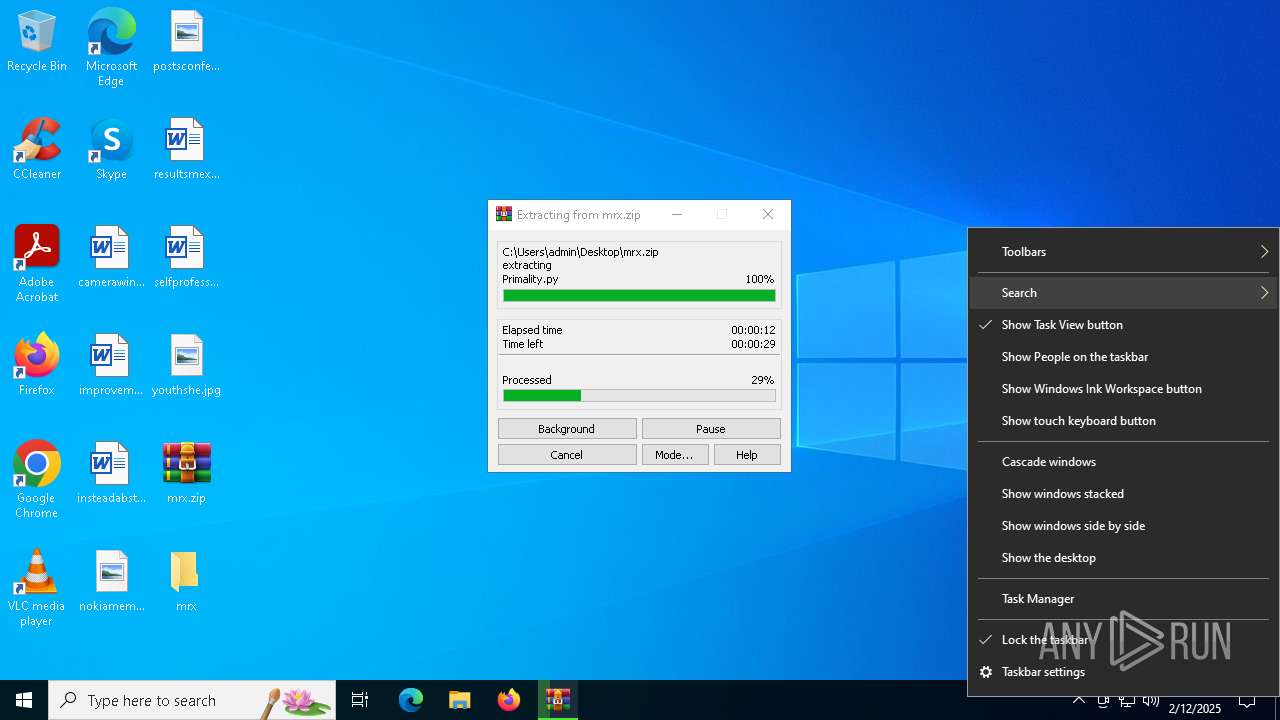Open the Adobe Acrobat shortcut
This screenshot has width=1280, height=720.
(x=37, y=264)
